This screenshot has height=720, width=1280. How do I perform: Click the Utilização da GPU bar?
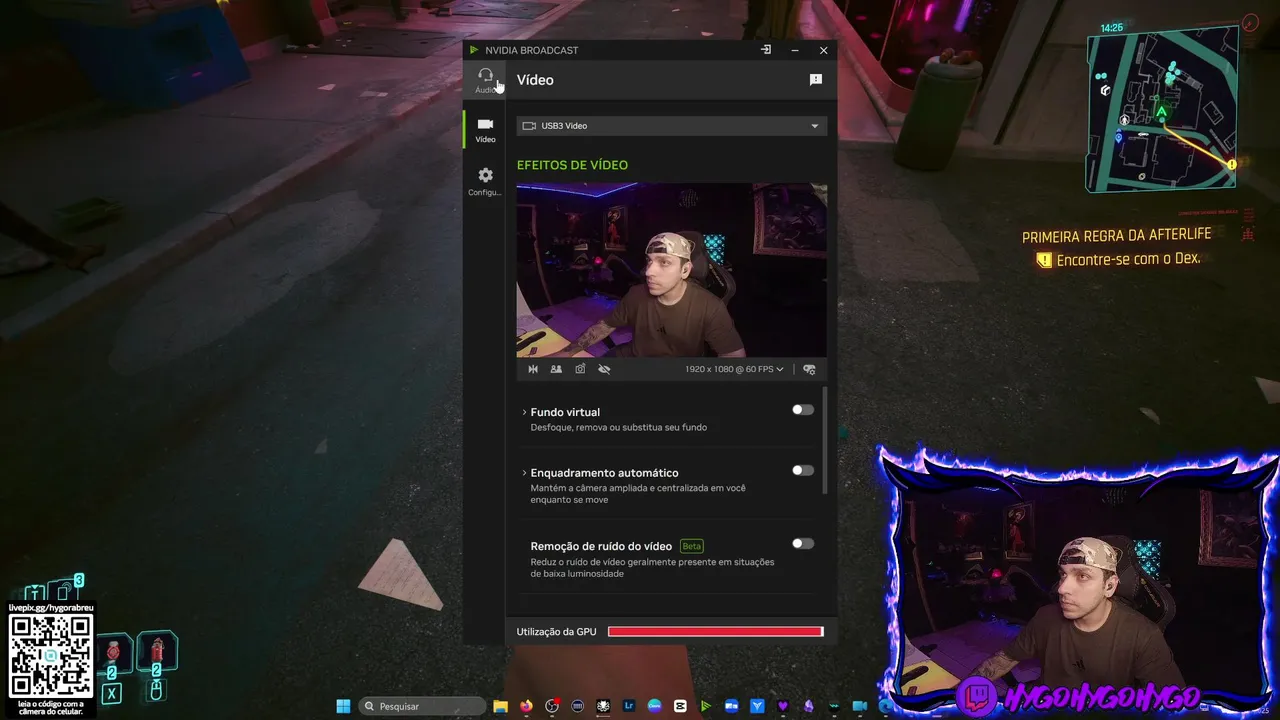tap(716, 632)
